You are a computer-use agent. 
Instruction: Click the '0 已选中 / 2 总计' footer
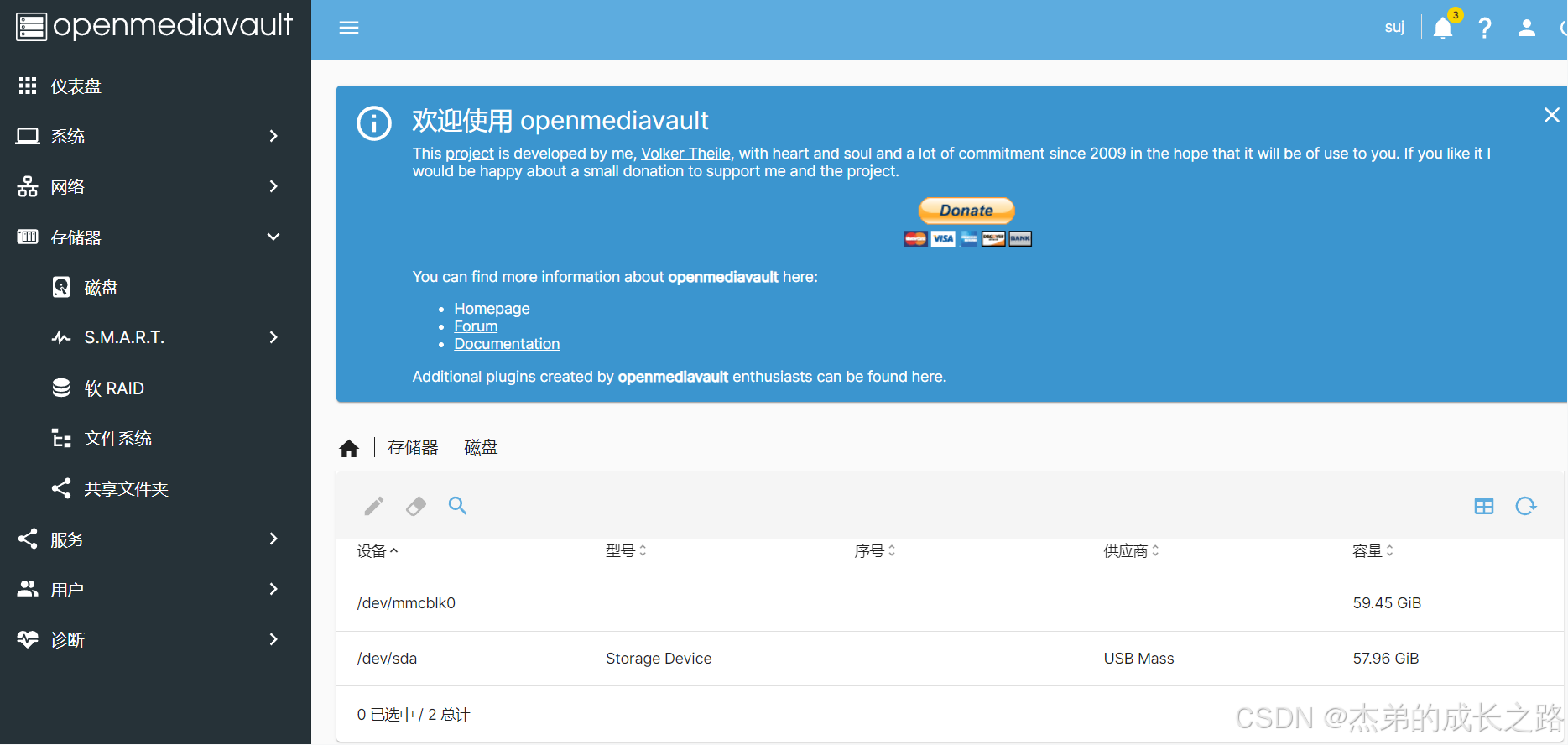[414, 715]
